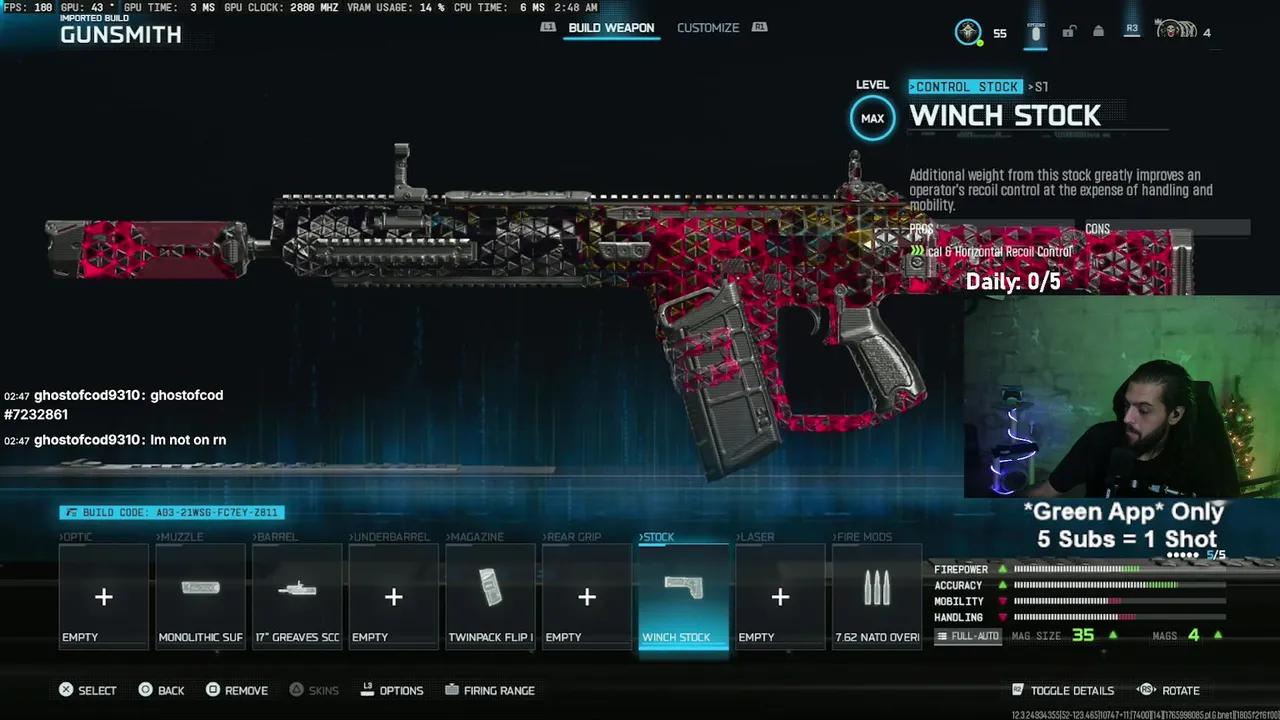Add an attachment to the empty Optic slot
Screen dimensions: 1280x720
tap(104, 597)
